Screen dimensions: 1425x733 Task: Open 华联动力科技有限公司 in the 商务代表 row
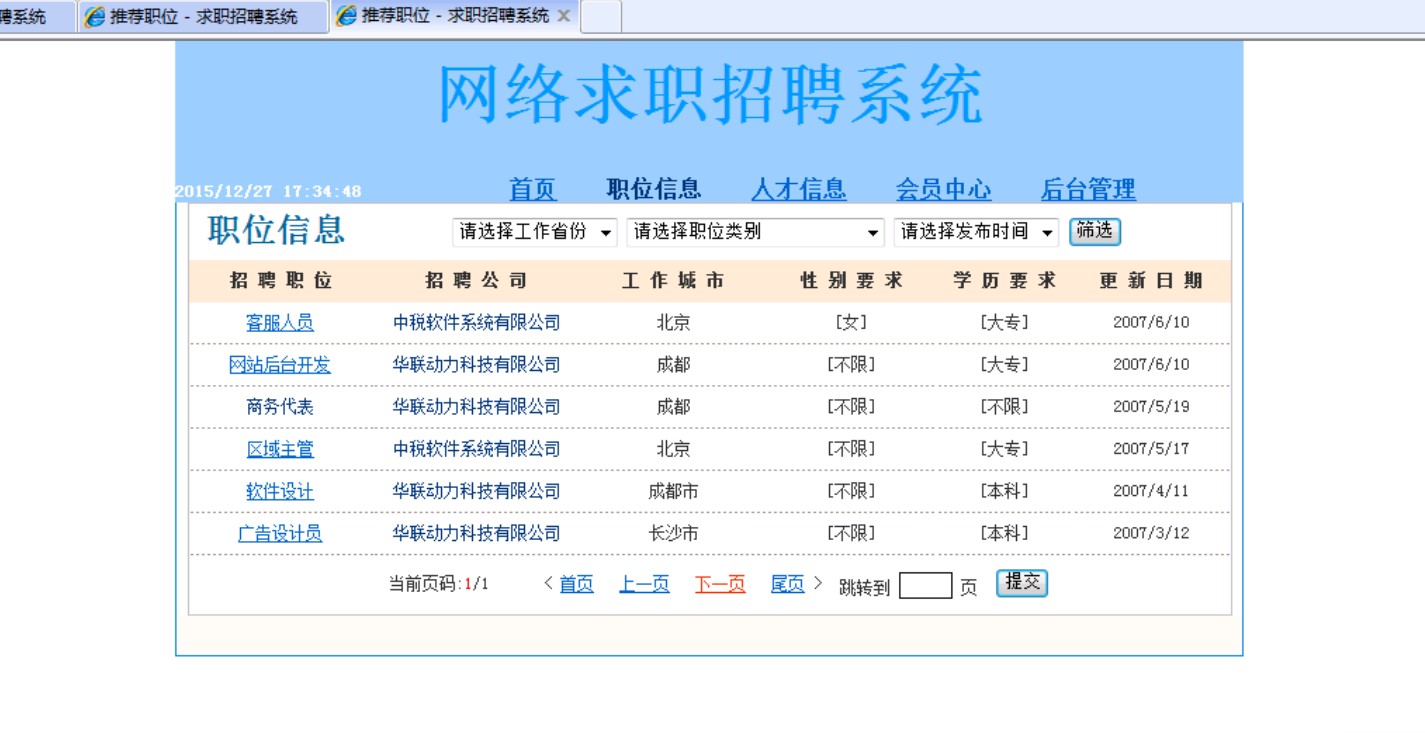476,407
